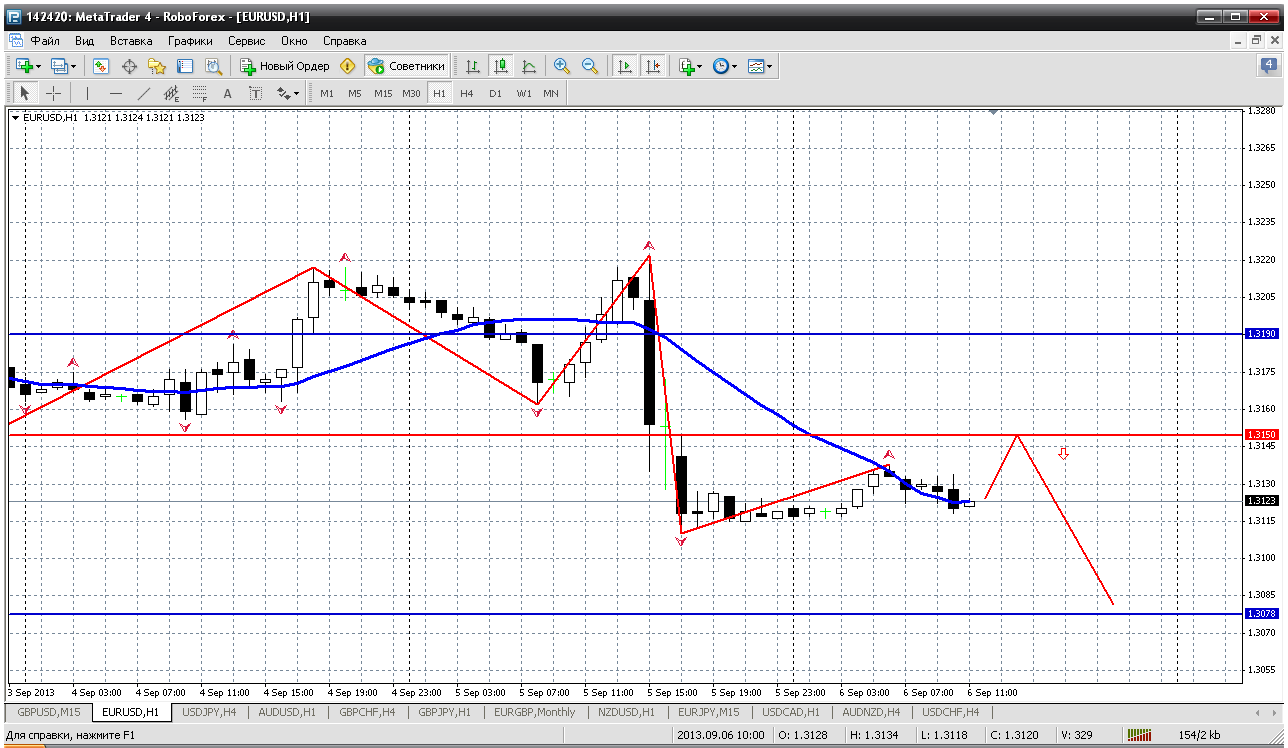Toggle chart auto scroll

pos(625,66)
